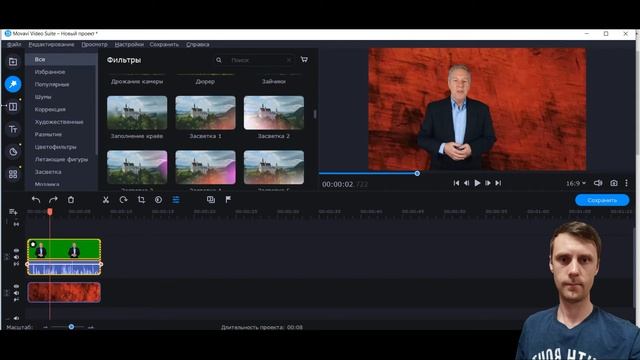Screen dimensions: 640x360
Task: Split clip with the scissors icon
Action: 106,200
